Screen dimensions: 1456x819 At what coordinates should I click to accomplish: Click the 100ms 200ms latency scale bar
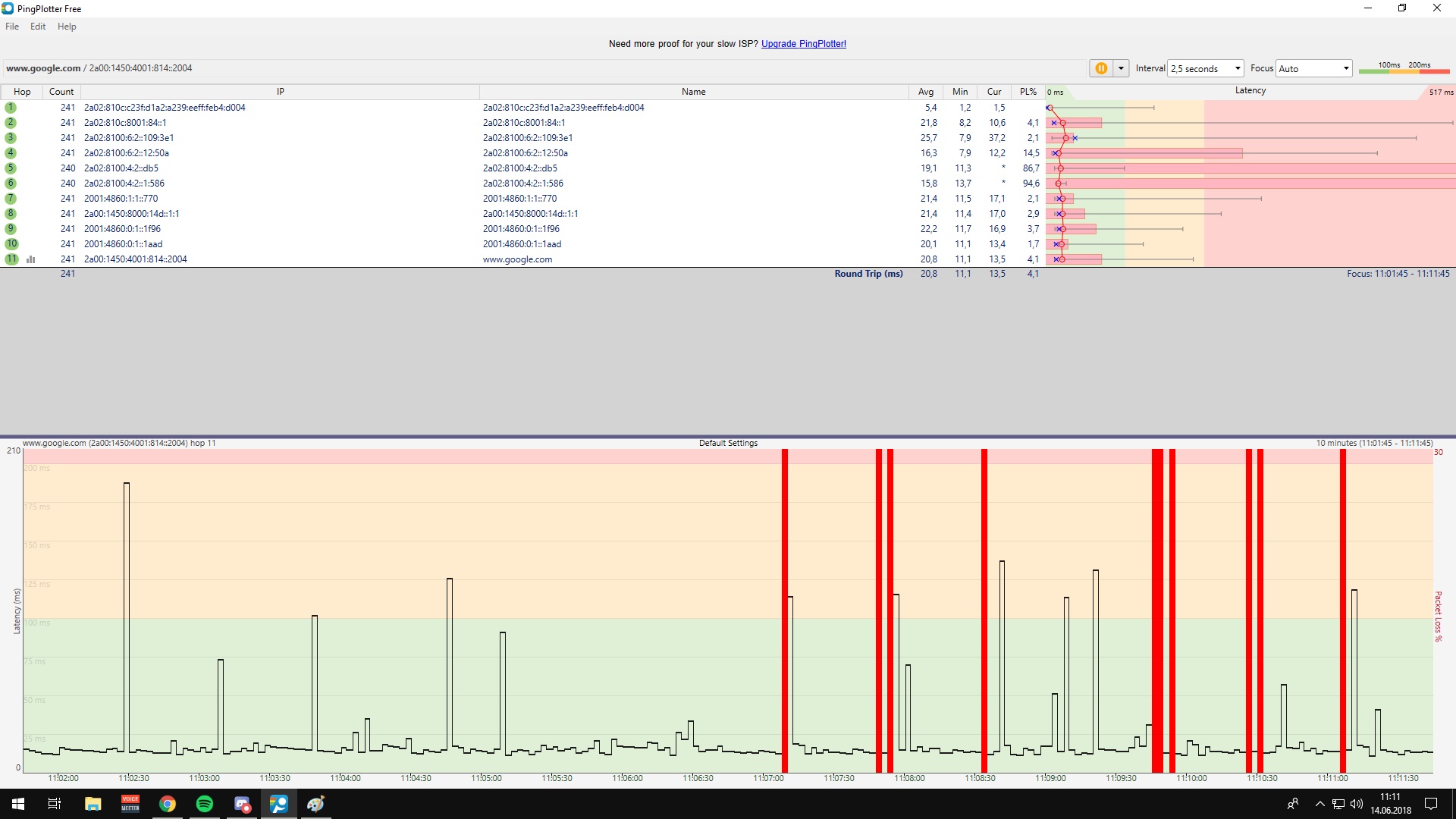click(x=1404, y=68)
